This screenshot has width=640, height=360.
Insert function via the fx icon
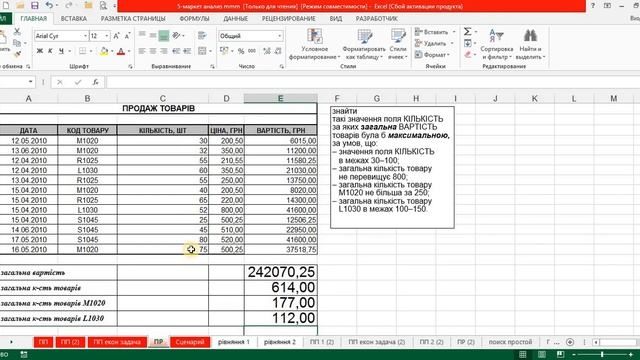(x=95, y=82)
